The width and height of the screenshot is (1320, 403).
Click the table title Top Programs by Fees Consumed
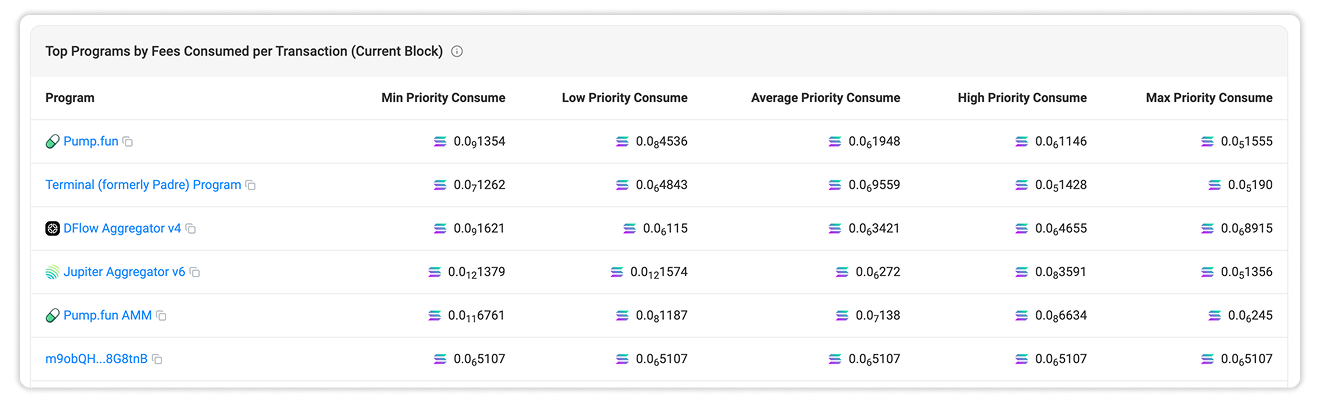244,51
